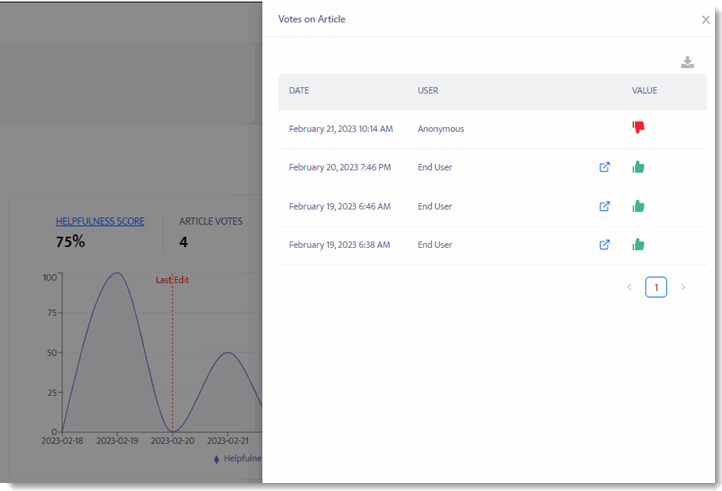The width and height of the screenshot is (722, 491).
Task: Click the 2023-02-18 axis label
Action: [62, 441]
